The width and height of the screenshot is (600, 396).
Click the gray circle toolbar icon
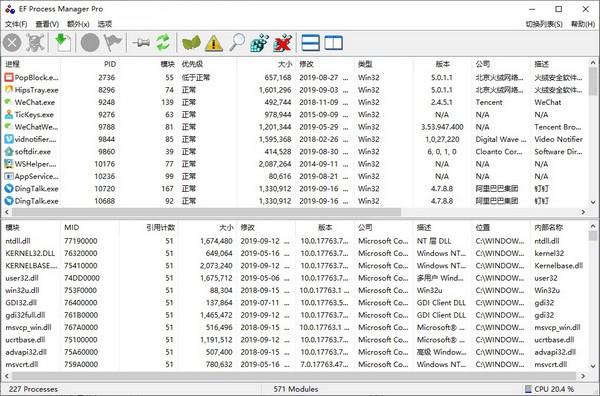coord(90,42)
